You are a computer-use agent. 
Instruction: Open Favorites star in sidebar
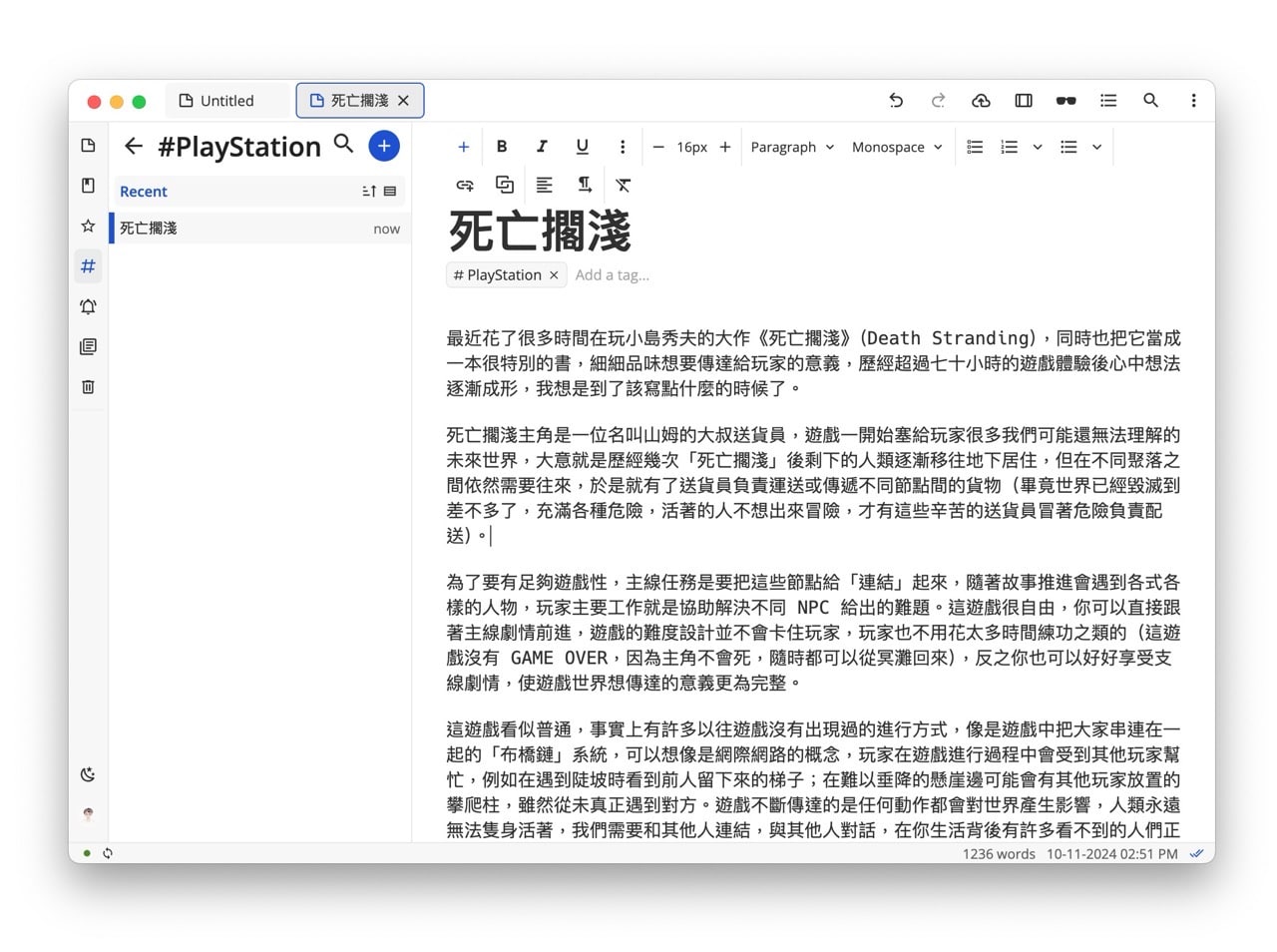click(x=88, y=226)
